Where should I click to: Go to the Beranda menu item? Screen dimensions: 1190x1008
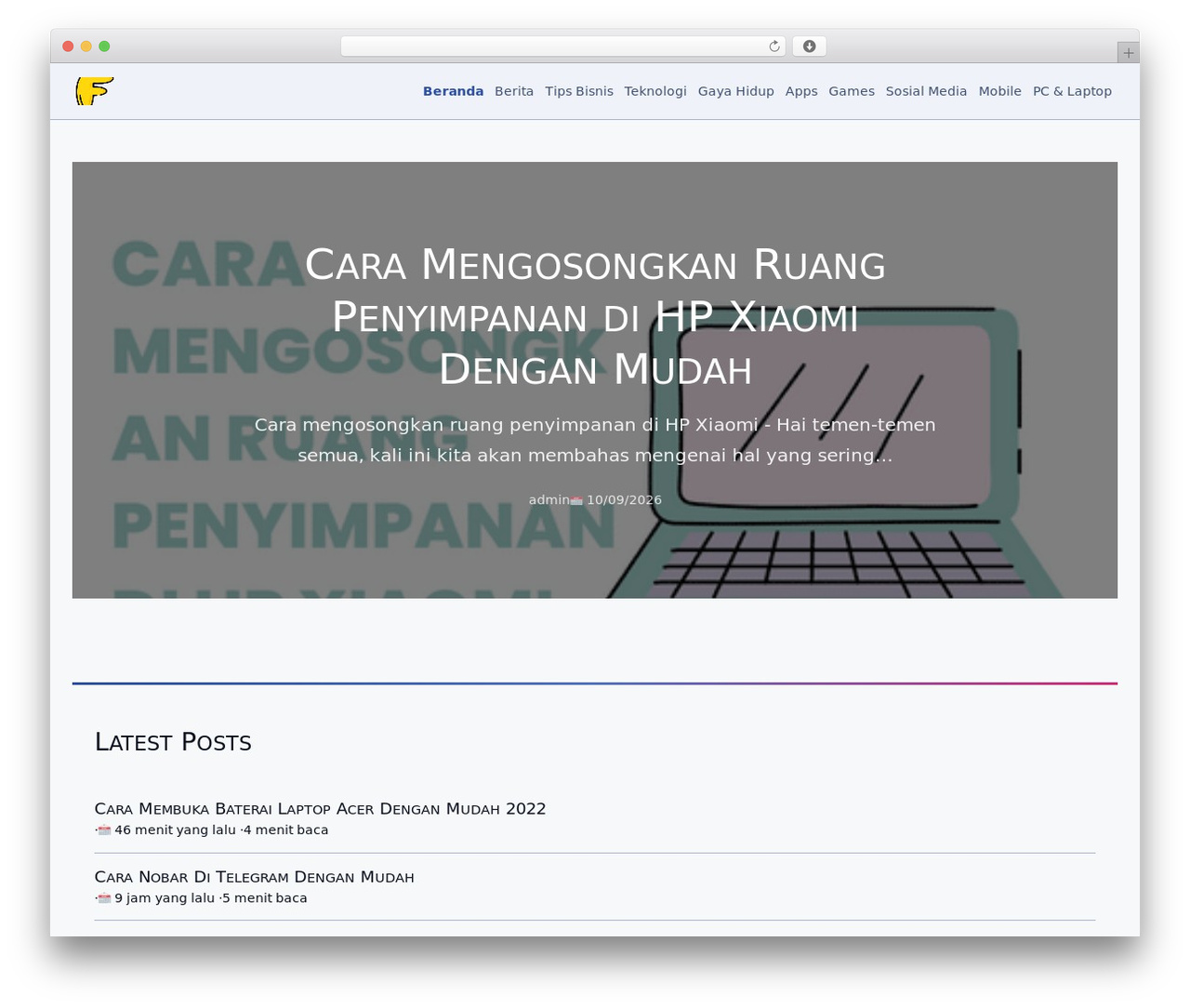pyautogui.click(x=453, y=91)
